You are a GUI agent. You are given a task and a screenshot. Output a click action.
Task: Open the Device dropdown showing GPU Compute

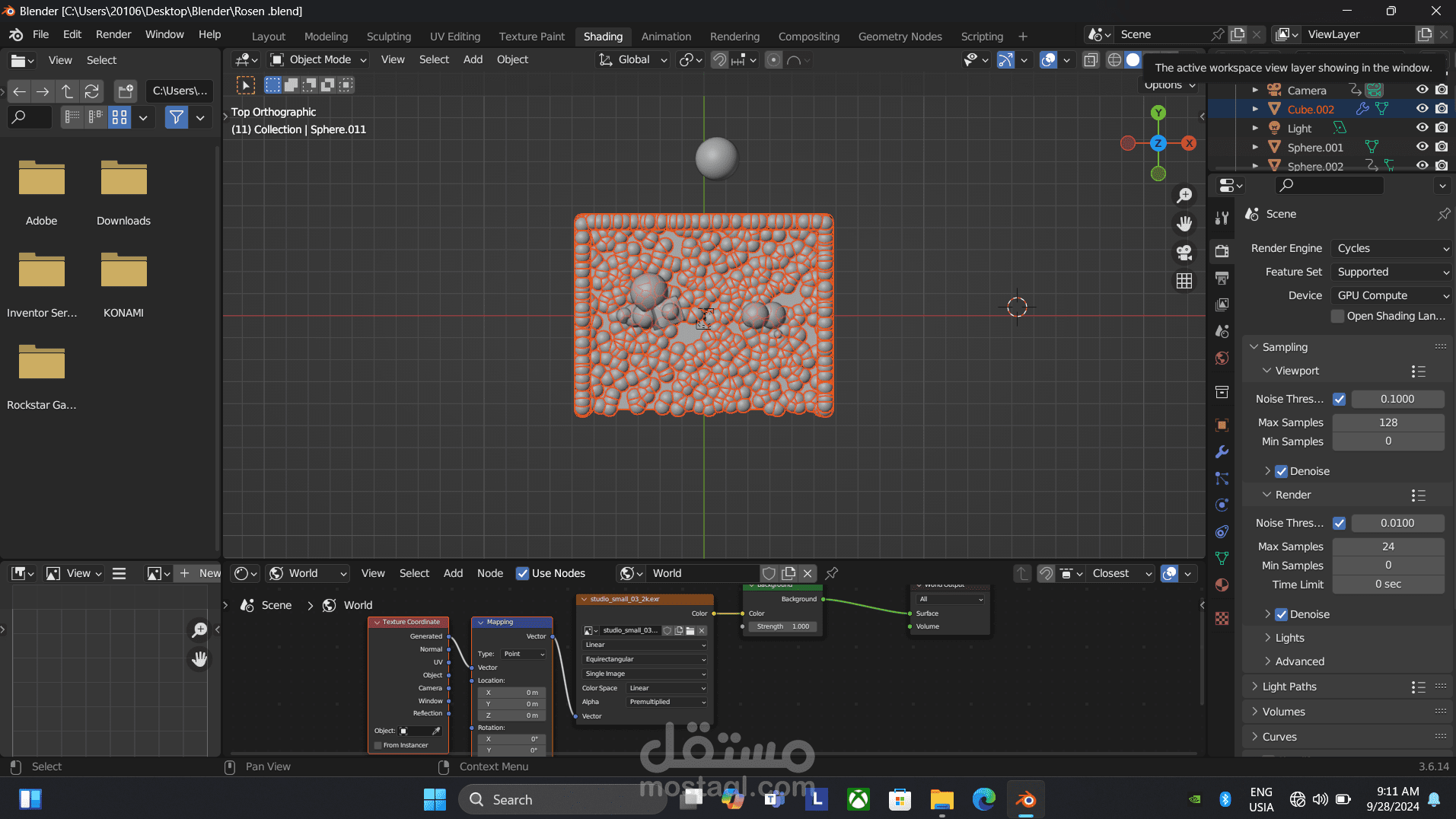(x=1391, y=295)
